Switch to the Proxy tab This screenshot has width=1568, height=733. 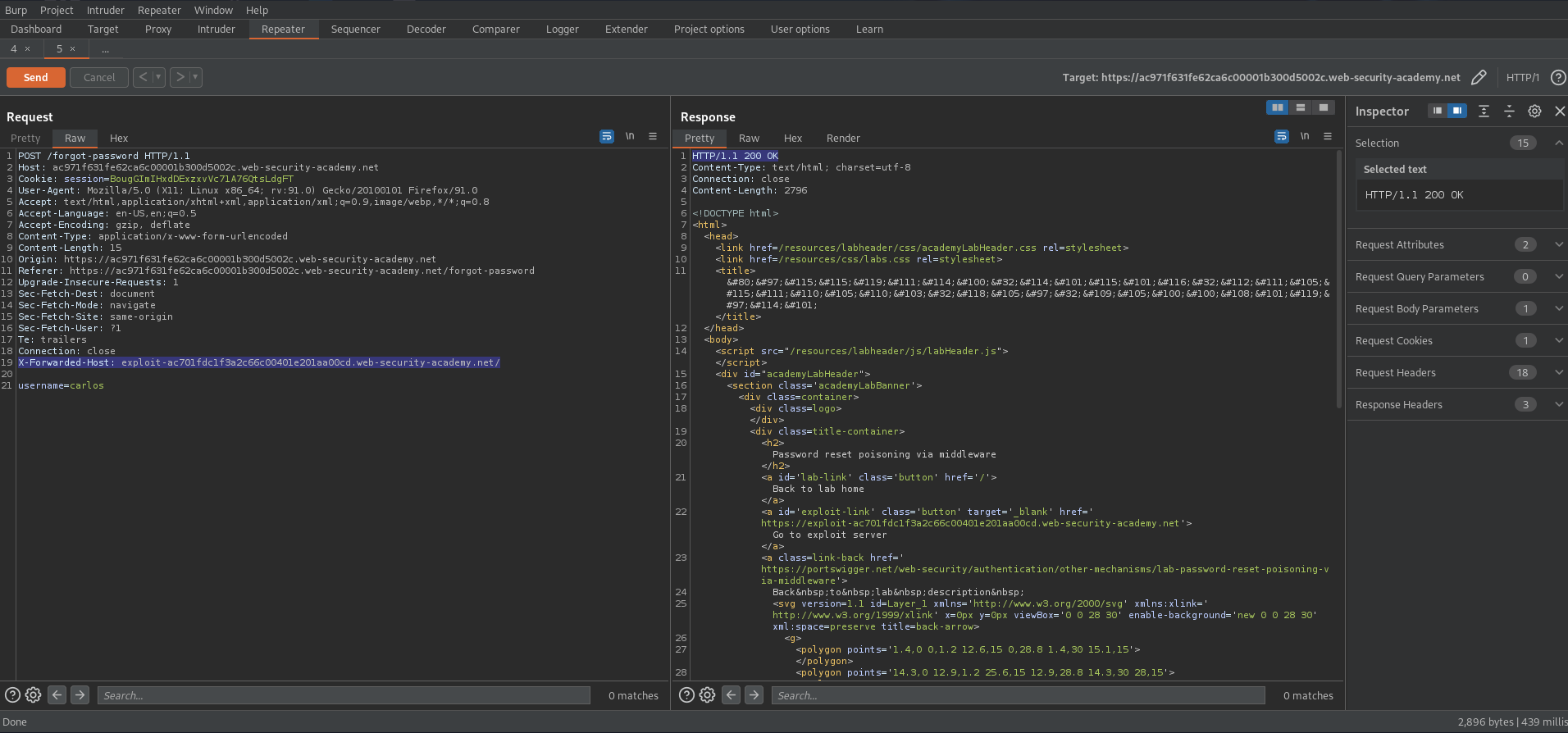158,29
